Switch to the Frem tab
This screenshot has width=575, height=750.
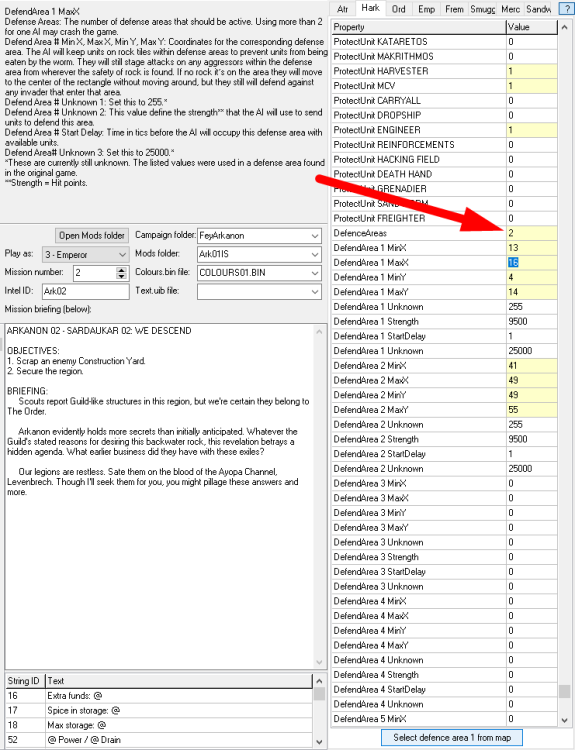pos(454,9)
